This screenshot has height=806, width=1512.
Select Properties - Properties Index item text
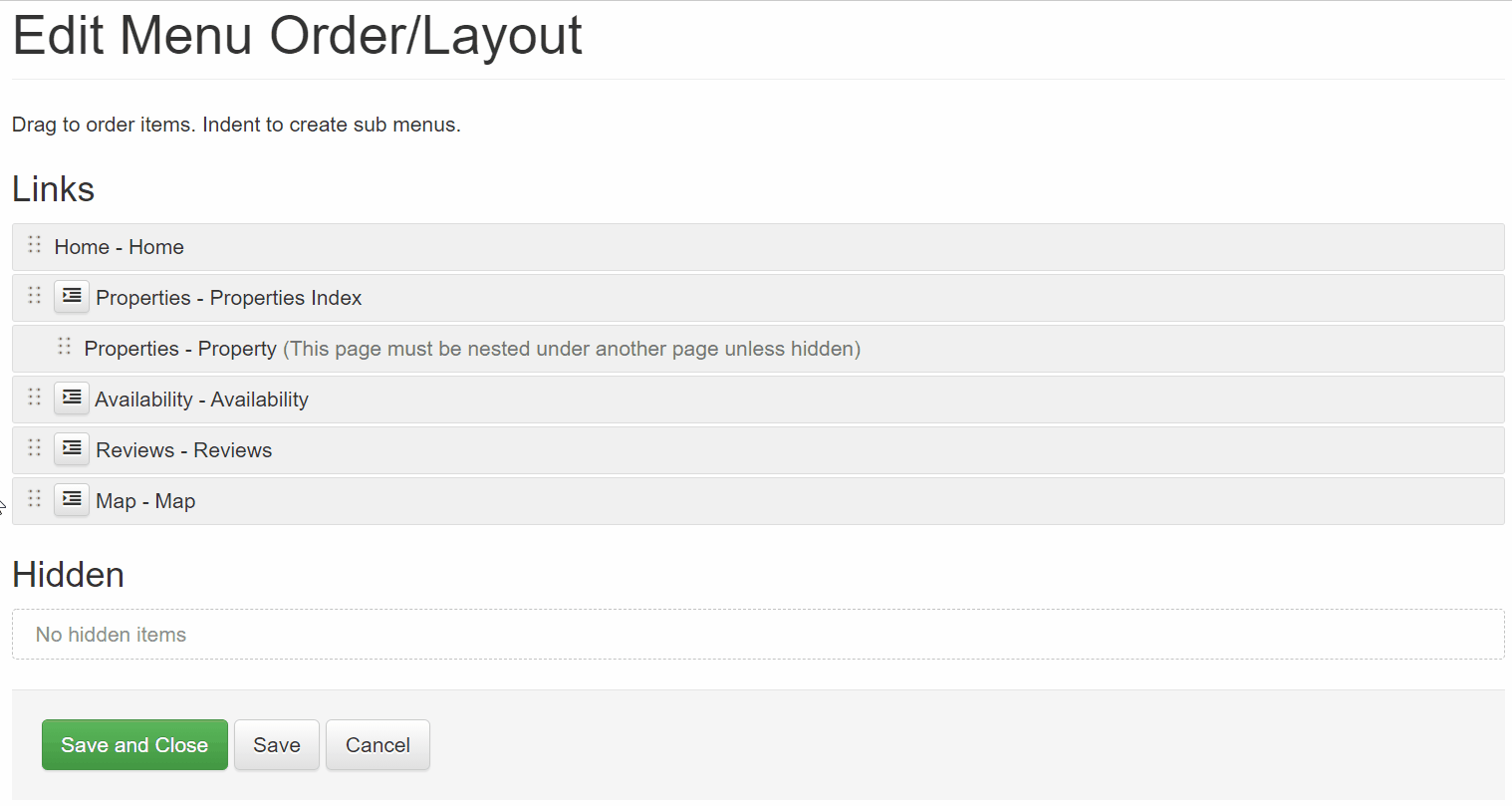(x=229, y=298)
